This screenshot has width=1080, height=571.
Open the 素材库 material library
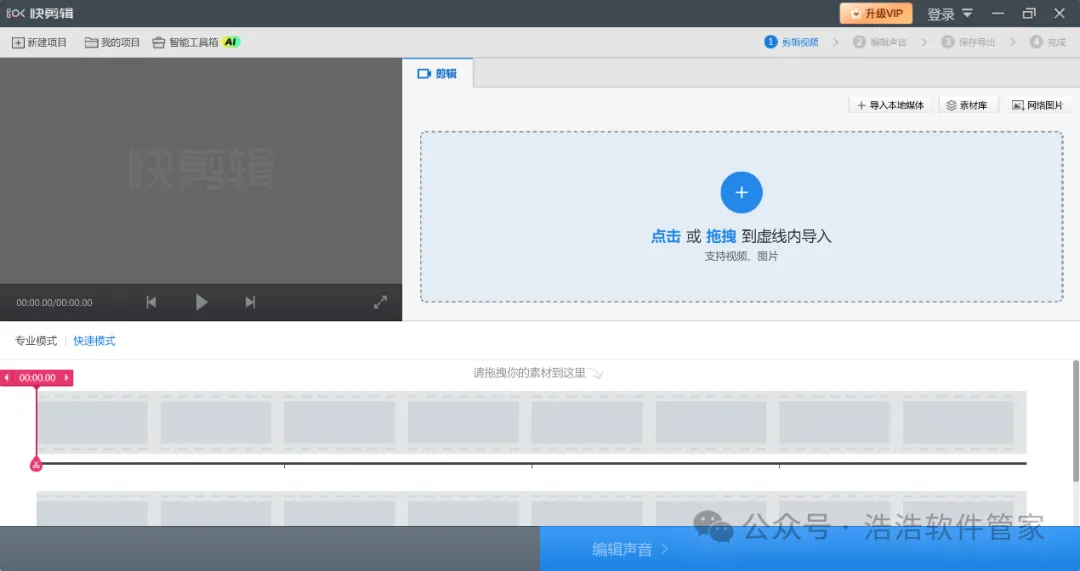pyautogui.click(x=967, y=105)
